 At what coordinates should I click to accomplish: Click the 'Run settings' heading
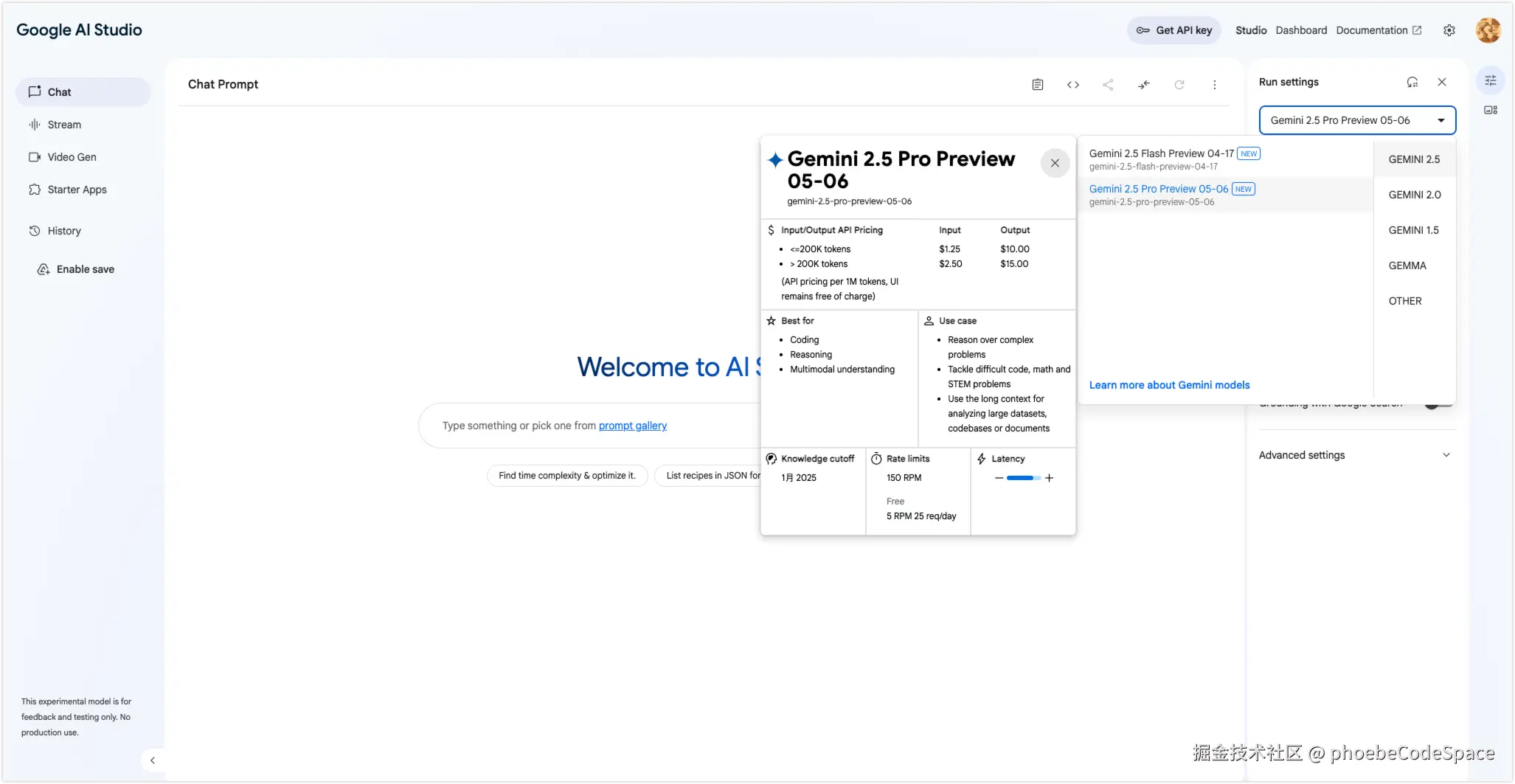tap(1289, 82)
